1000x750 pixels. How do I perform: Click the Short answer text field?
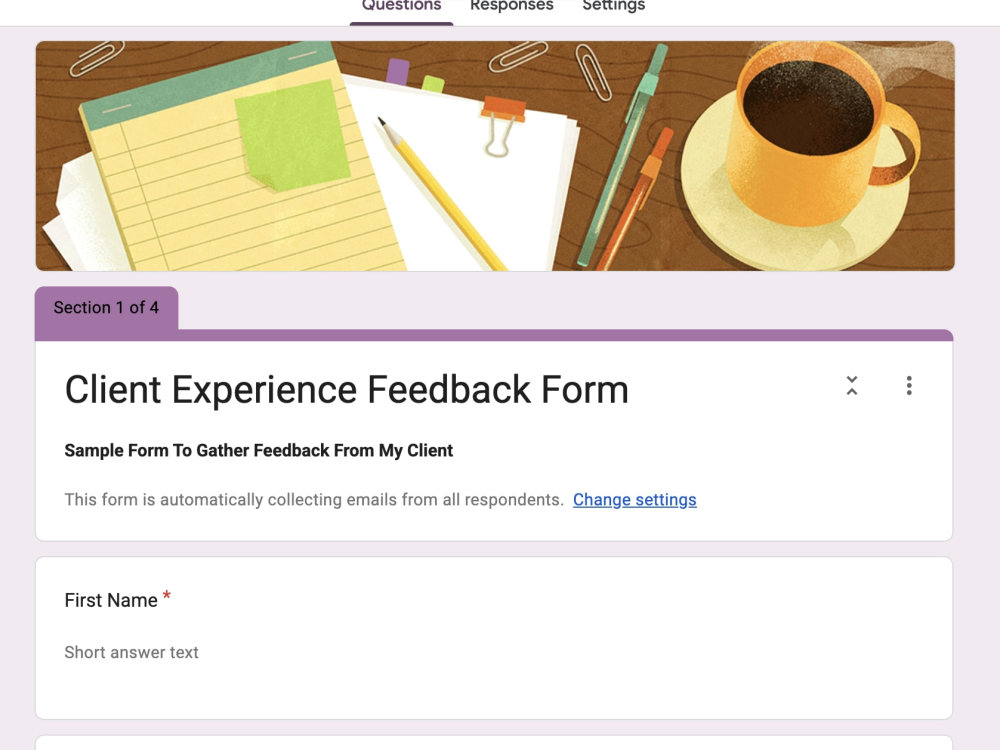(131, 652)
